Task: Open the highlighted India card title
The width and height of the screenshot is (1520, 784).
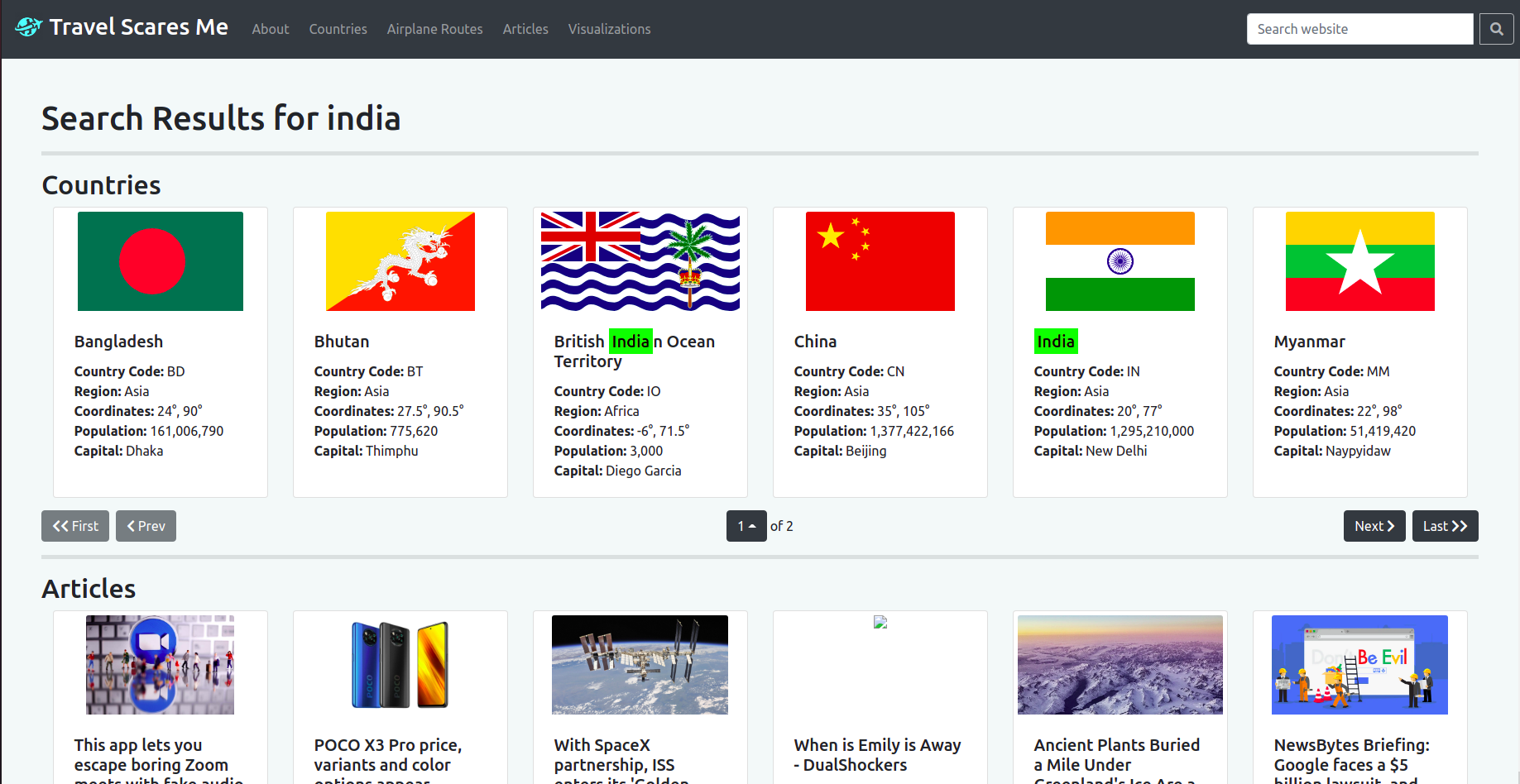Action: pyautogui.click(x=1056, y=342)
